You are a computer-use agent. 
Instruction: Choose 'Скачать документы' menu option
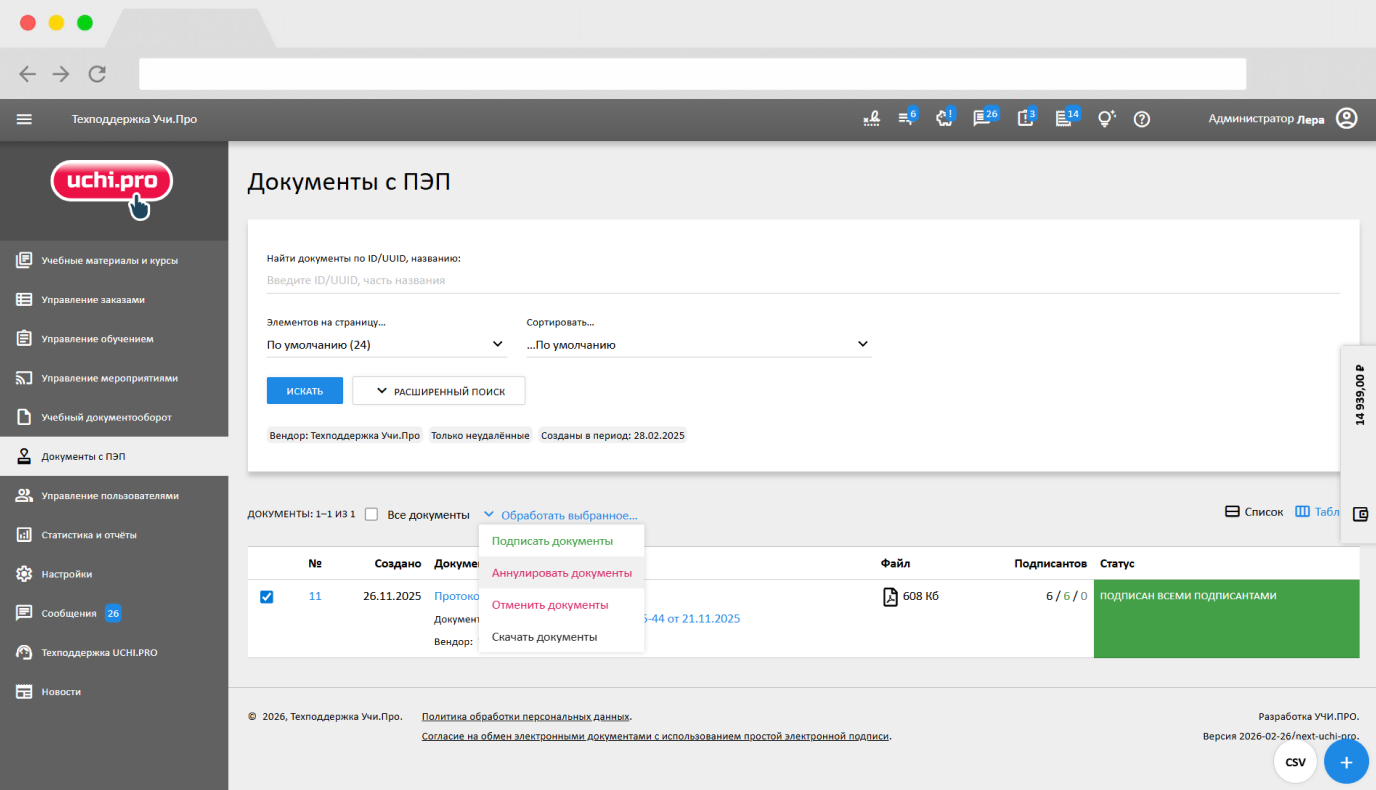(x=544, y=637)
